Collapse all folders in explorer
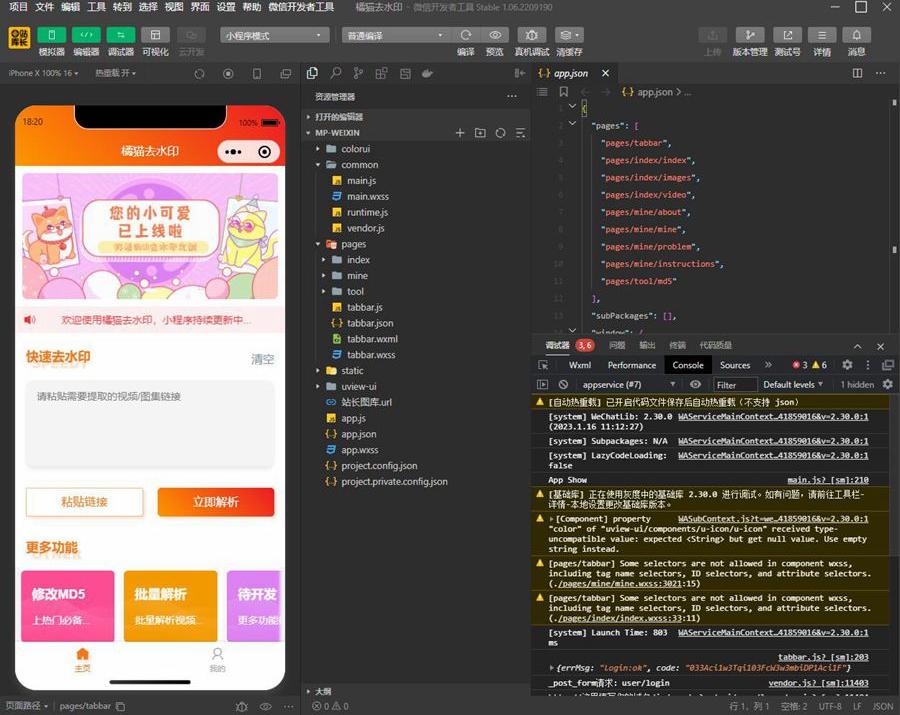The height and width of the screenshot is (715, 900). click(521, 133)
